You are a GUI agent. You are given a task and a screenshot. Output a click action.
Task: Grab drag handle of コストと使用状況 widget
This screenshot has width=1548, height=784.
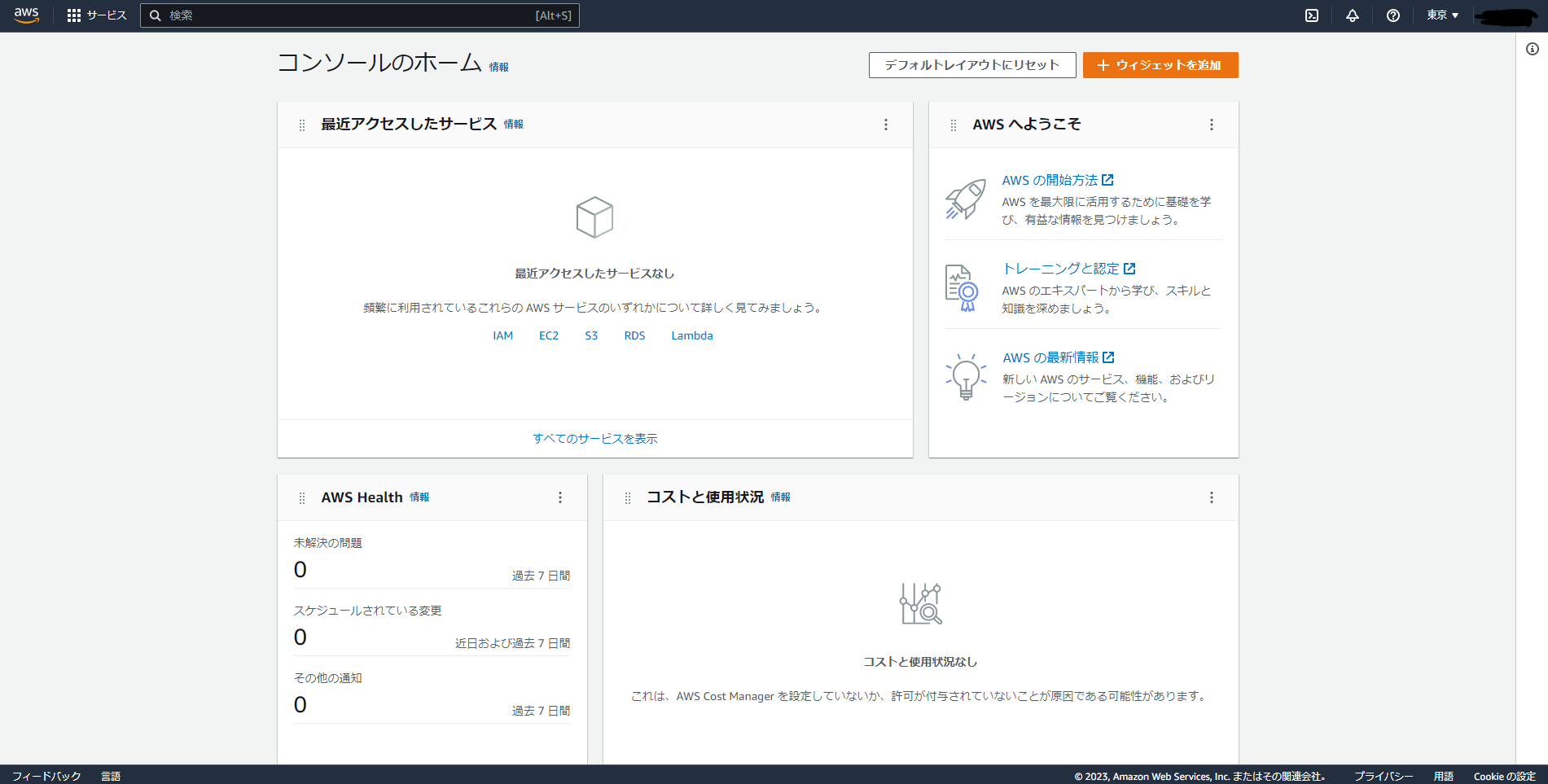[628, 497]
